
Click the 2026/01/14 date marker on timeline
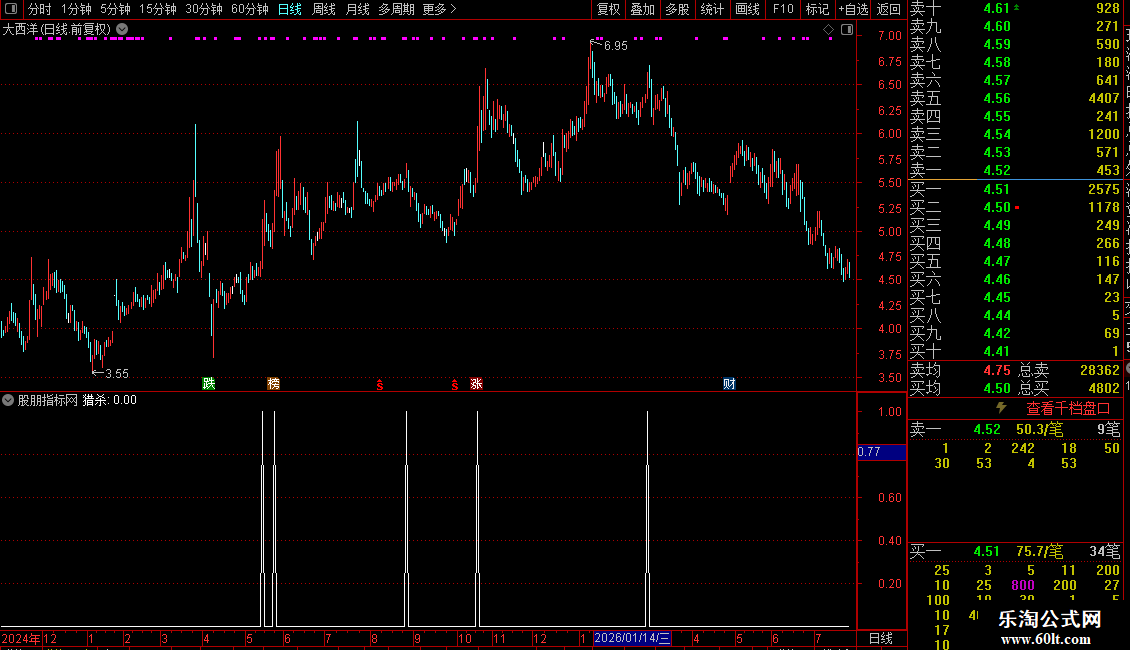point(632,638)
